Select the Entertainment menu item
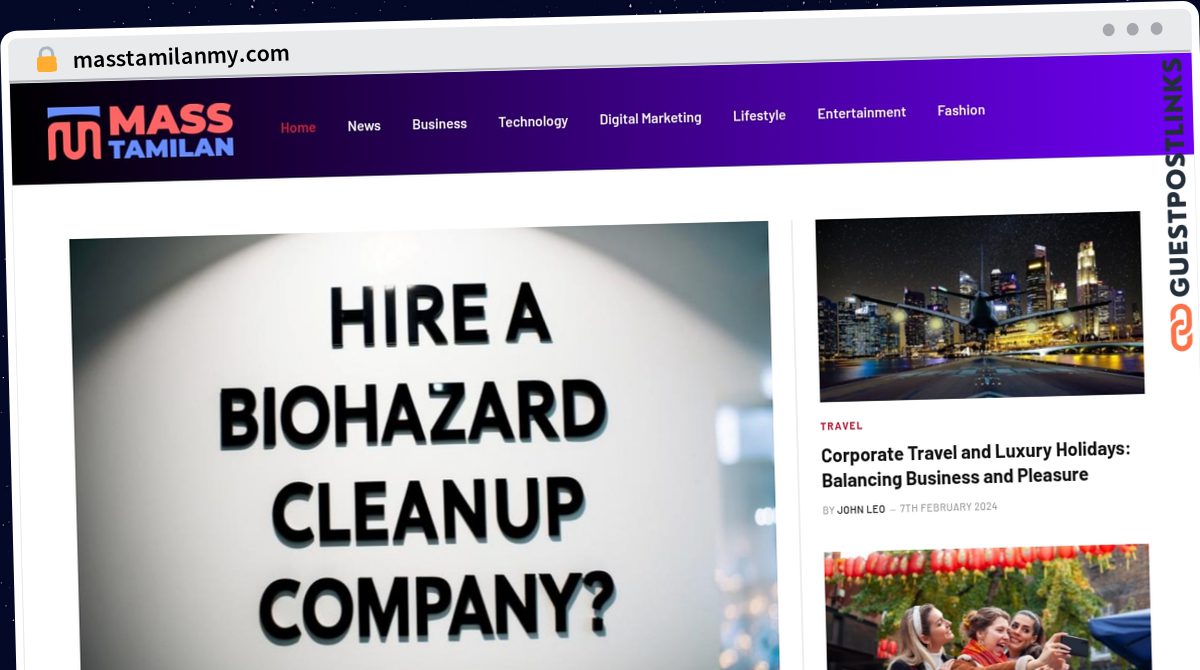 pyautogui.click(x=861, y=113)
